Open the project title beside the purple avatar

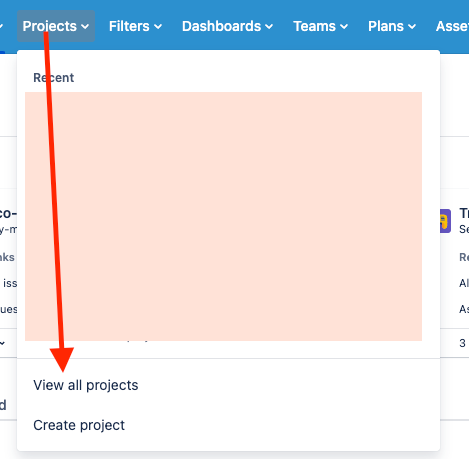point(464,213)
